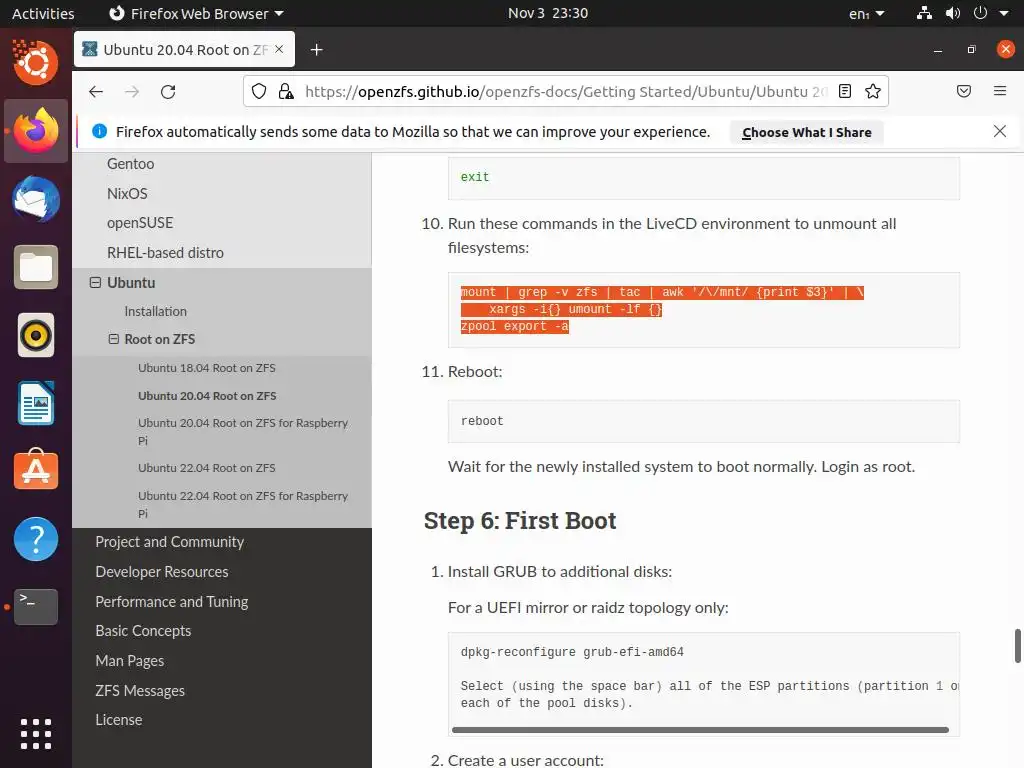This screenshot has width=1024, height=768.
Task: Launch Thunderbird mail from dock
Action: (36, 199)
